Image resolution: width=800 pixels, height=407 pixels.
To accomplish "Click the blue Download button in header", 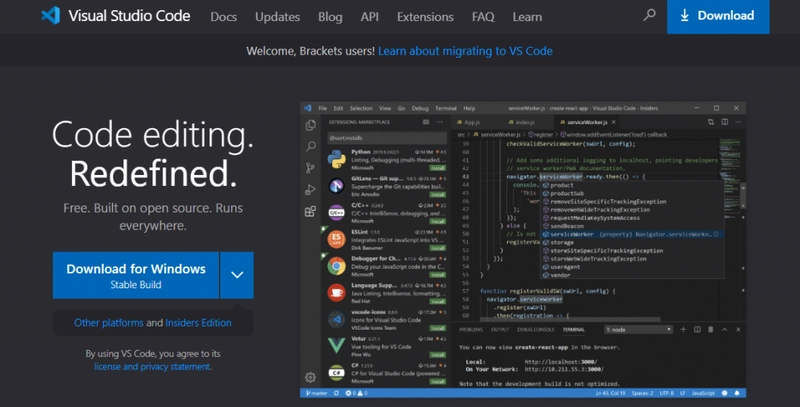I will click(717, 16).
